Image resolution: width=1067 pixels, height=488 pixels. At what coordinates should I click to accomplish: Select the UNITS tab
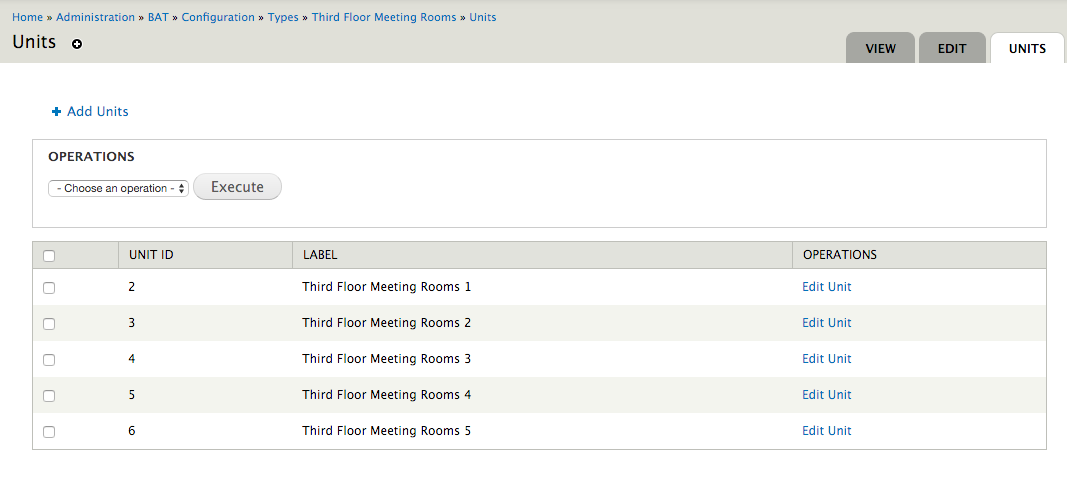click(x=1027, y=48)
